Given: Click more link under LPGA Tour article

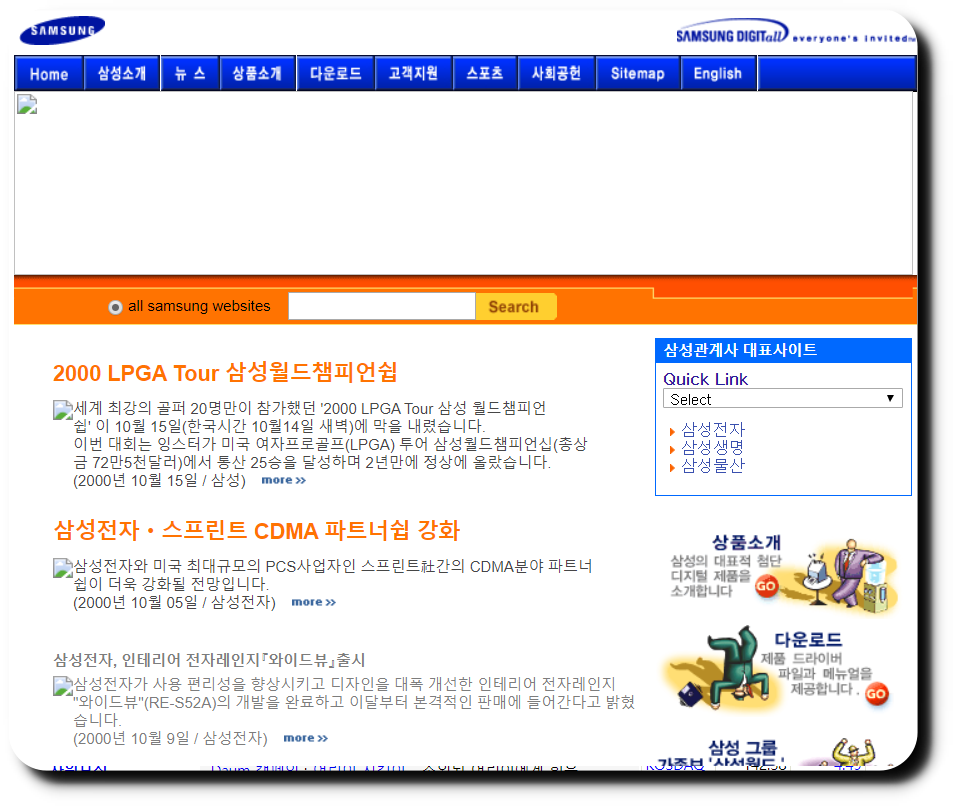Looking at the screenshot, I should tap(283, 480).
